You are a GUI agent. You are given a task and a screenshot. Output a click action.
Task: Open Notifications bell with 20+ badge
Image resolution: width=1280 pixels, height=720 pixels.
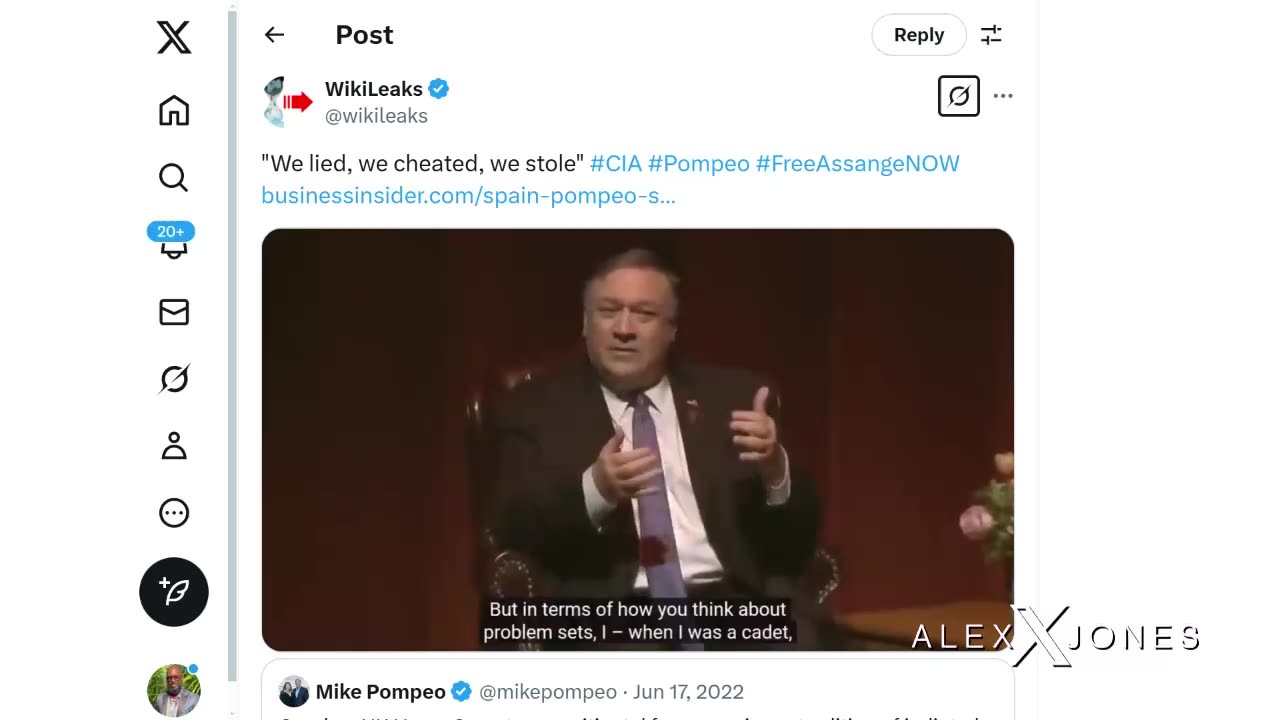tap(173, 241)
